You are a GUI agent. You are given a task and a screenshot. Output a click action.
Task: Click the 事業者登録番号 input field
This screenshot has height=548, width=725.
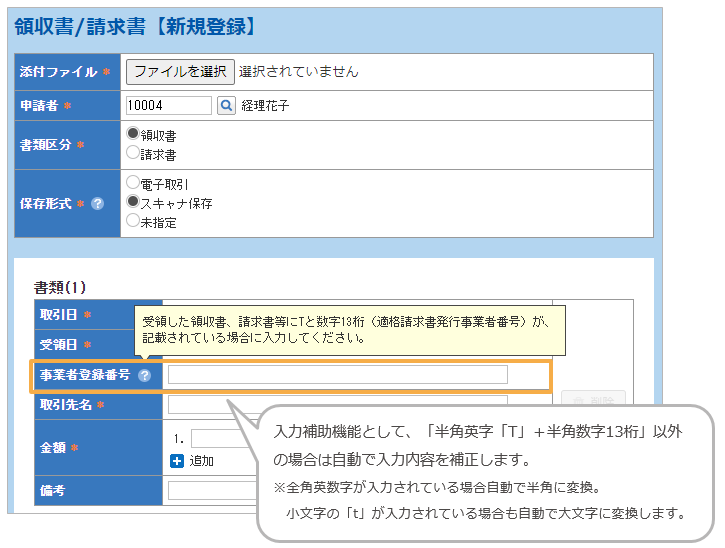(x=337, y=375)
